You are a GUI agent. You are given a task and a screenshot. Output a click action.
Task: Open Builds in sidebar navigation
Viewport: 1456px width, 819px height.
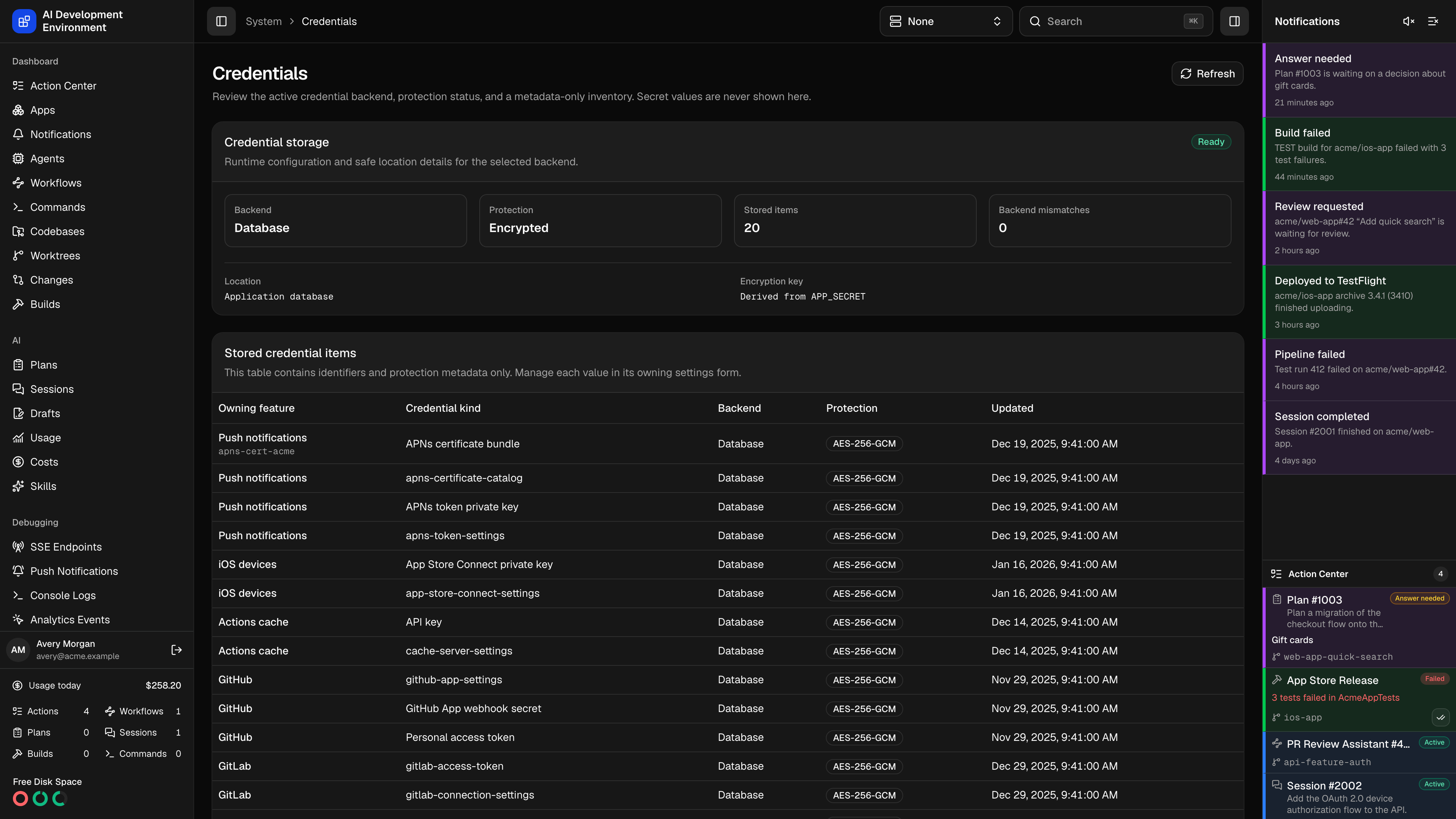tap(97, 304)
